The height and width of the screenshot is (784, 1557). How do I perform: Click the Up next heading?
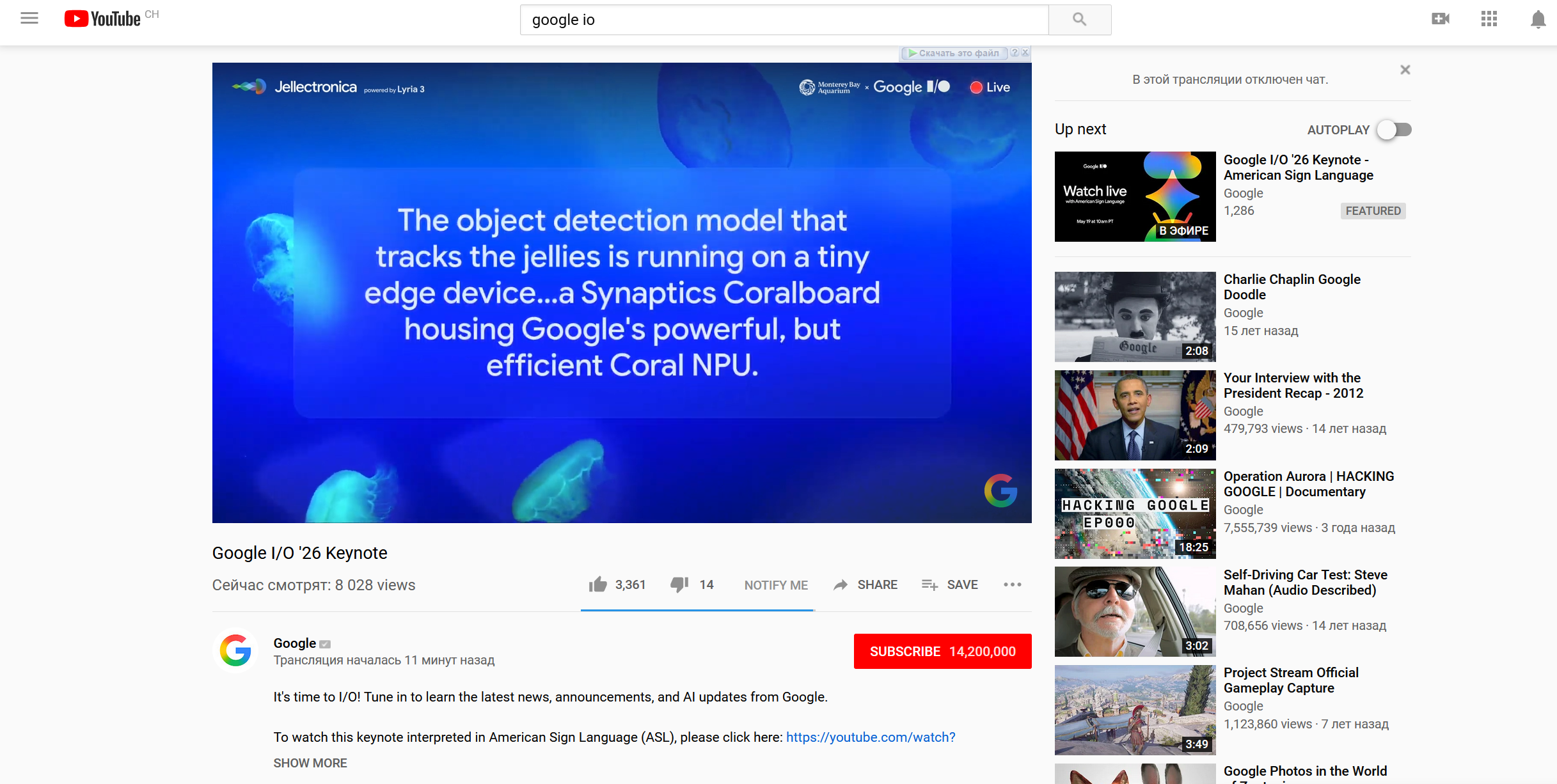[x=1080, y=129]
